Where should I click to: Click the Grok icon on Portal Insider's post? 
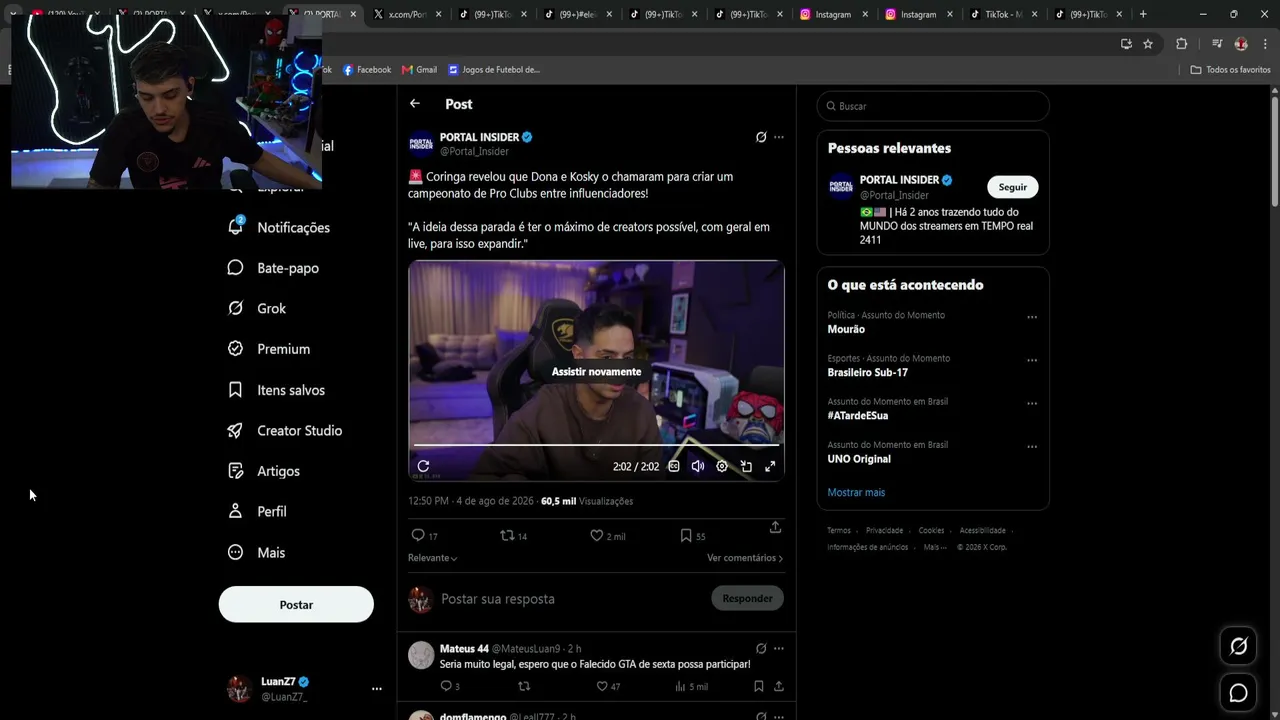coord(761,137)
